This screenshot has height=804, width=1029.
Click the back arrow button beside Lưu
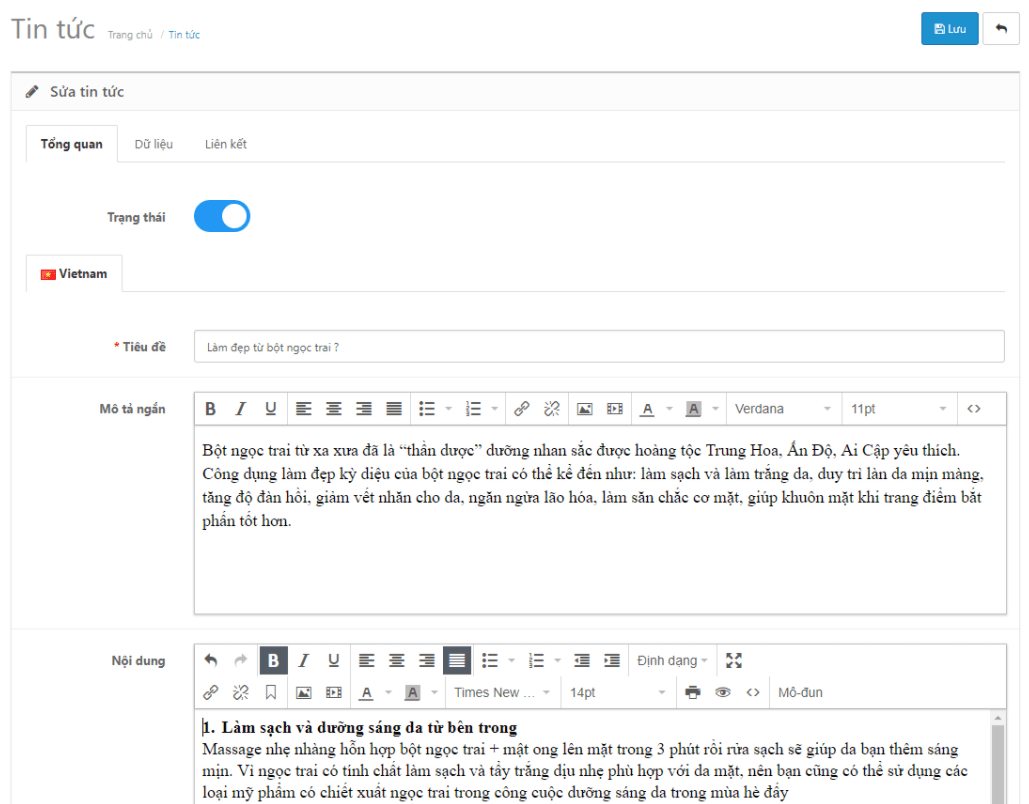coord(1001,29)
